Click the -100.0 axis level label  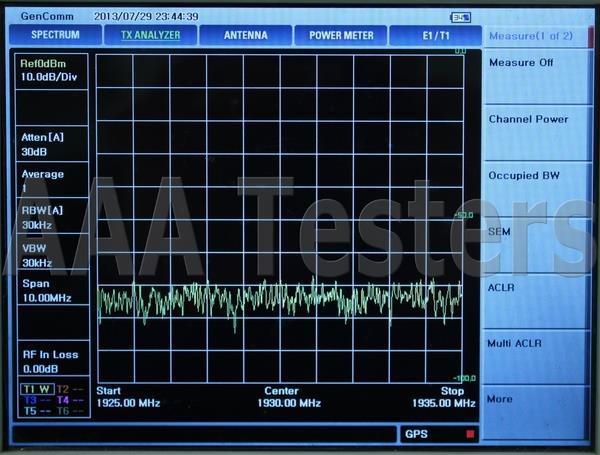[464, 378]
